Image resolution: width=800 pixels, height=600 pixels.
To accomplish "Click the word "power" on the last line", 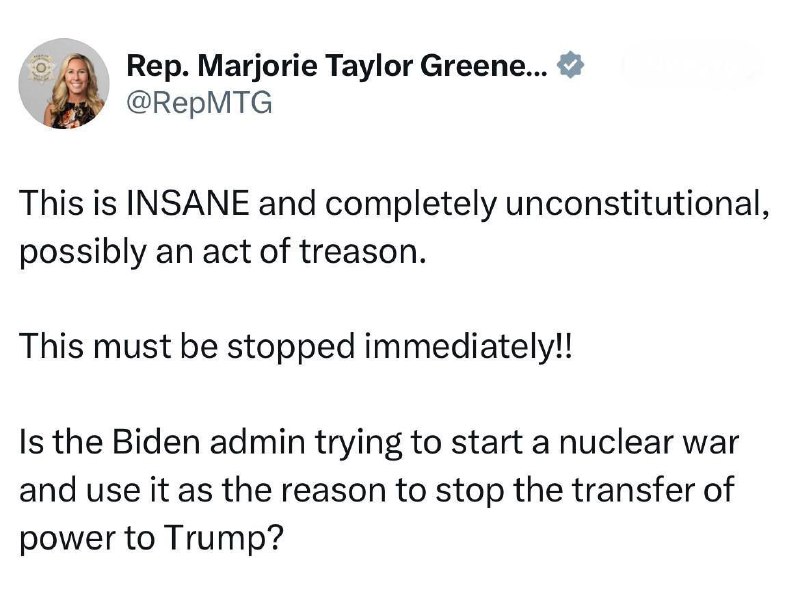I will tap(68, 540).
